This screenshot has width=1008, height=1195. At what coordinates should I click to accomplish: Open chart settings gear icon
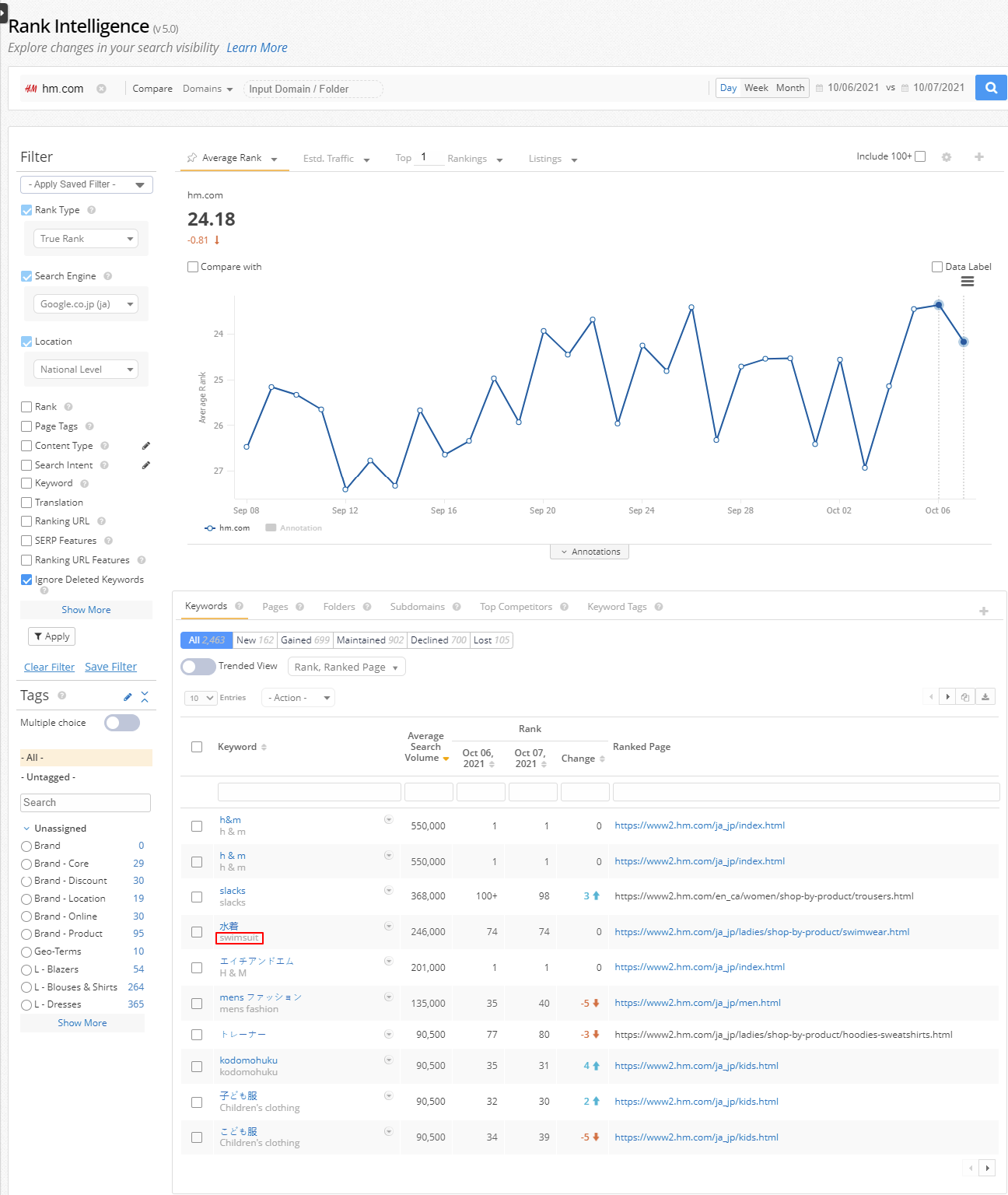click(x=947, y=157)
